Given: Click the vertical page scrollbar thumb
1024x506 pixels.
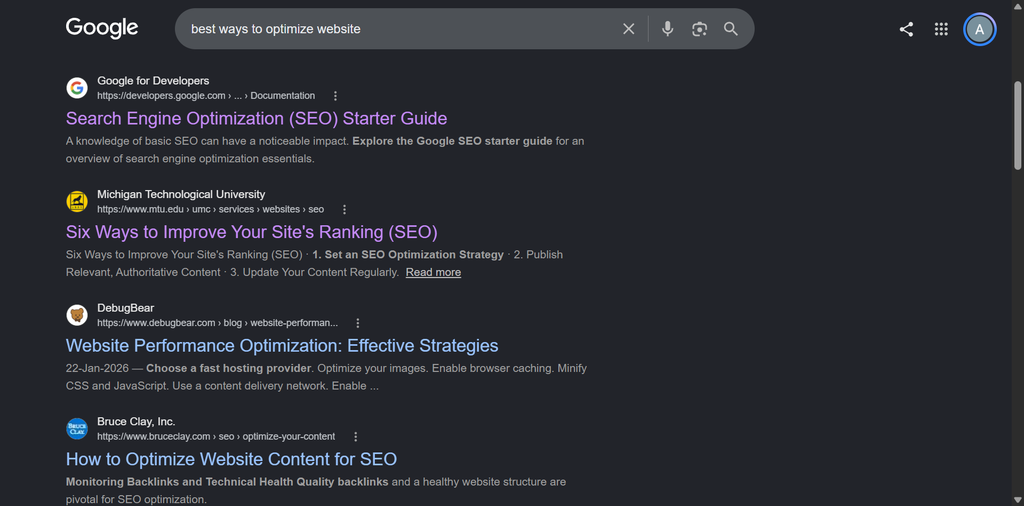Looking at the screenshot, I should click(x=1017, y=125).
